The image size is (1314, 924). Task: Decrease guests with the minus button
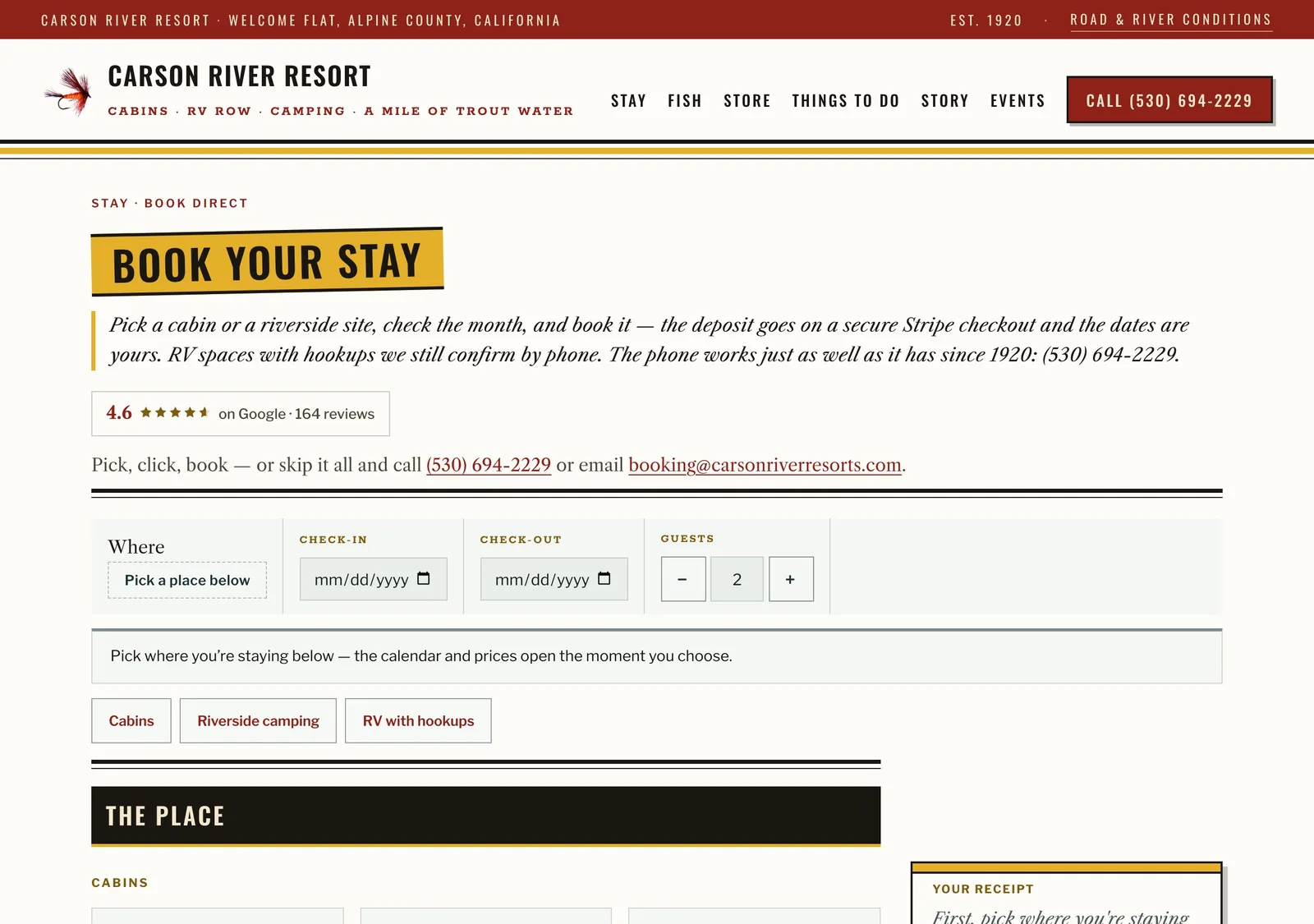pos(683,579)
